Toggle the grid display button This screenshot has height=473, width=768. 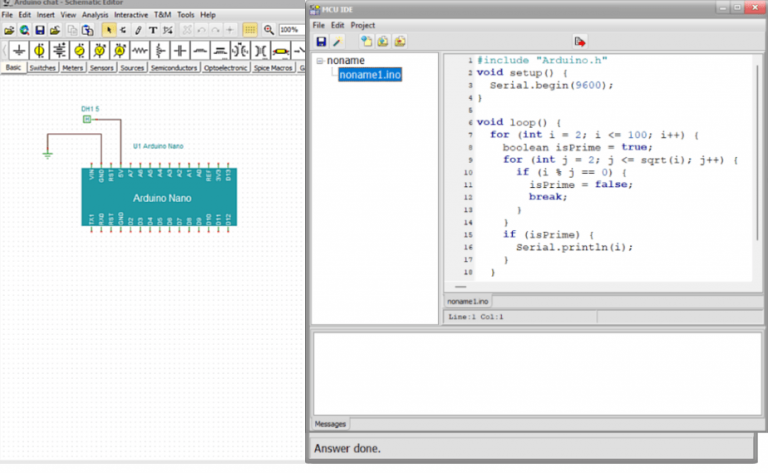pyautogui.click(x=250, y=30)
